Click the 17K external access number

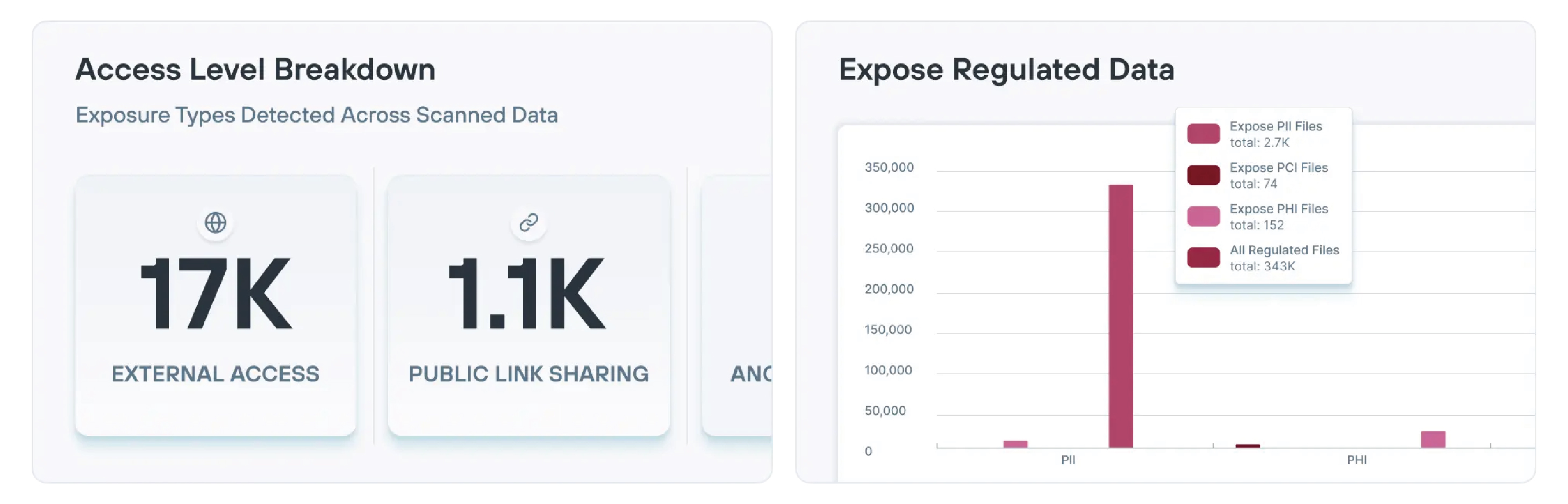[216, 294]
